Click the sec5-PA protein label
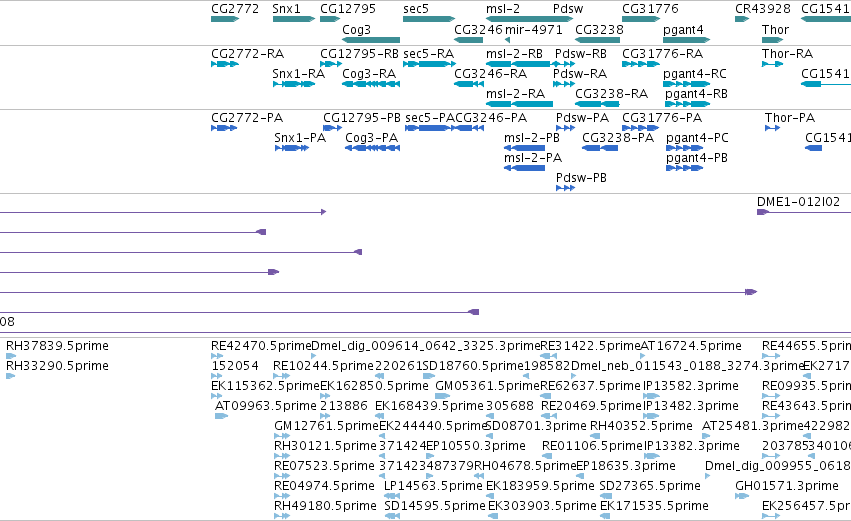 430,118
